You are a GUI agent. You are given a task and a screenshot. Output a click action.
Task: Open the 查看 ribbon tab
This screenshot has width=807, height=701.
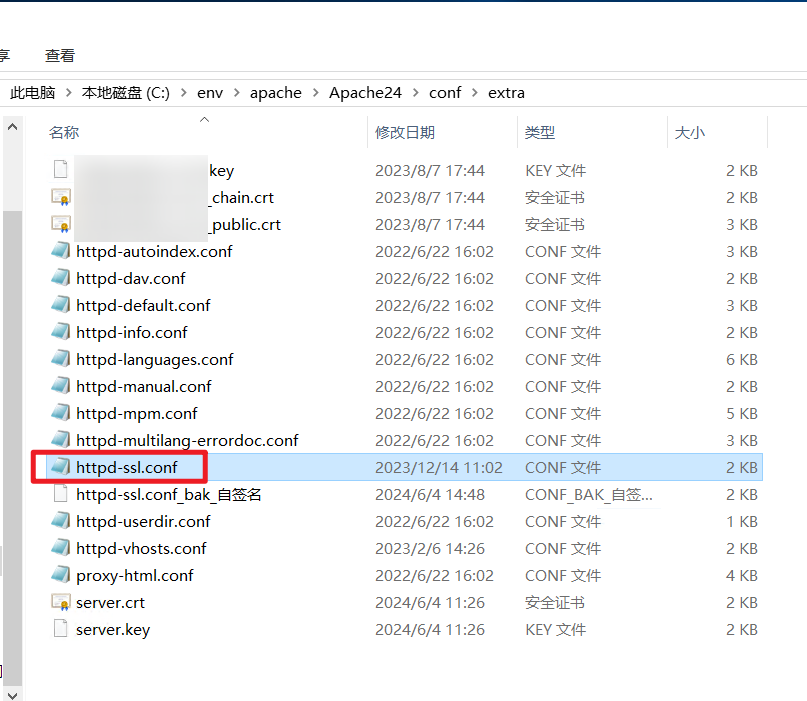click(x=60, y=55)
